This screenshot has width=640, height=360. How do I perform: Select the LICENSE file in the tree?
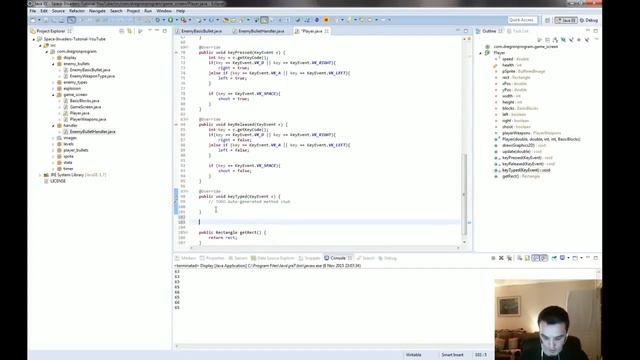(58, 181)
